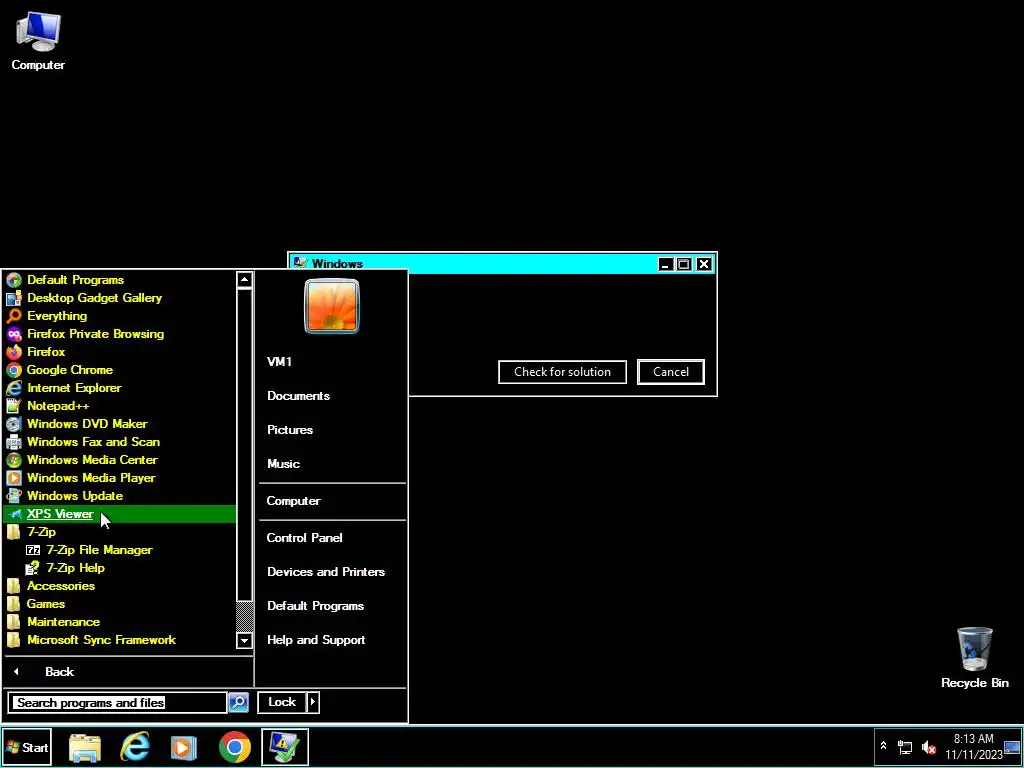Click the Internet Explorer taskbar icon
The height and width of the screenshot is (768, 1024).
[x=135, y=747]
